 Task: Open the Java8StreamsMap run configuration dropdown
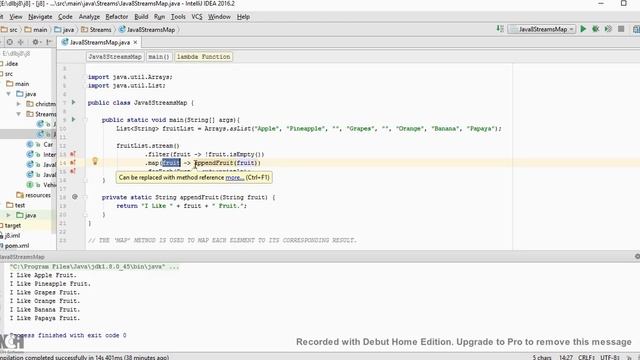point(542,29)
